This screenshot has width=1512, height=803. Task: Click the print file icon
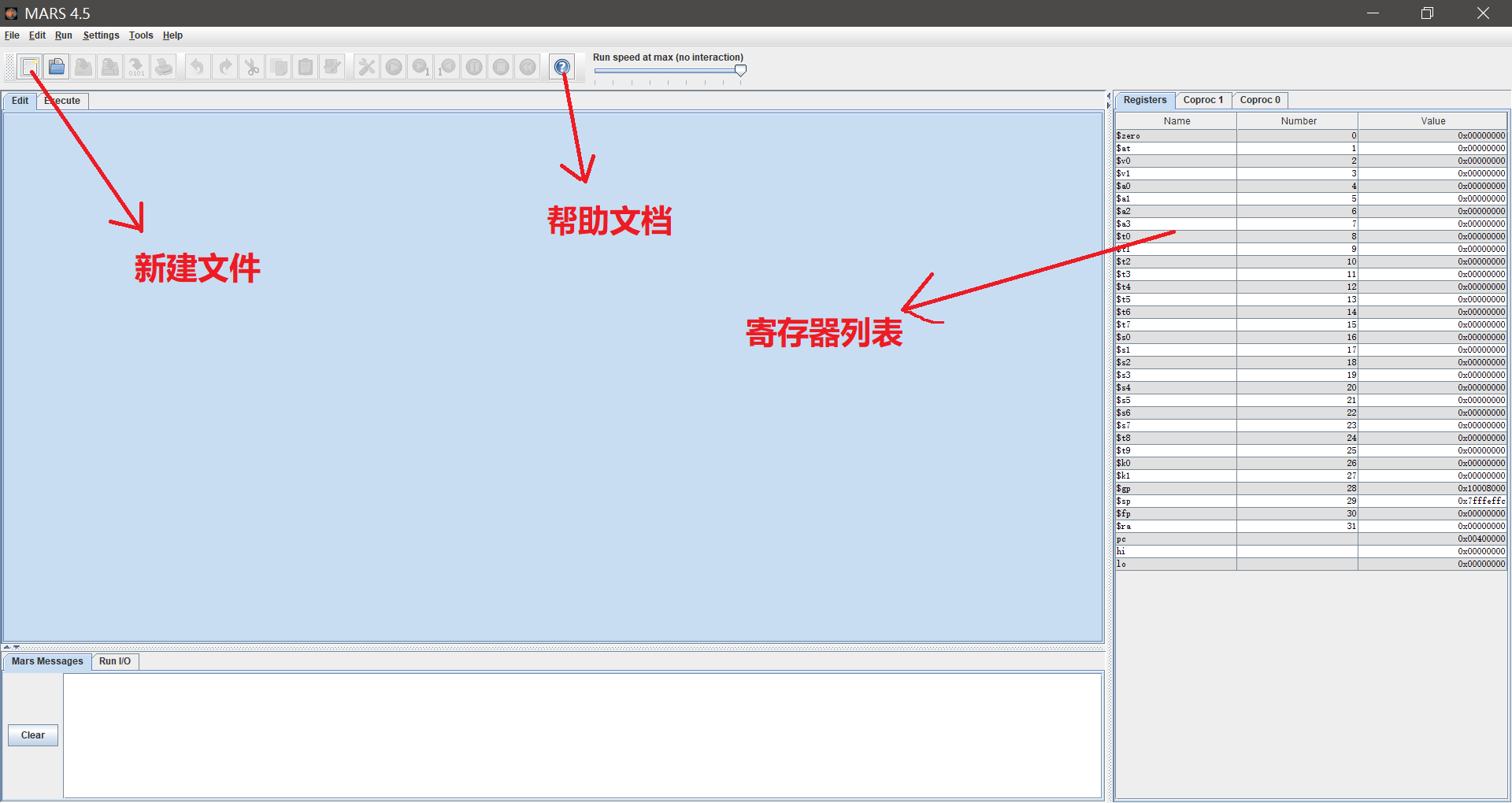point(163,67)
